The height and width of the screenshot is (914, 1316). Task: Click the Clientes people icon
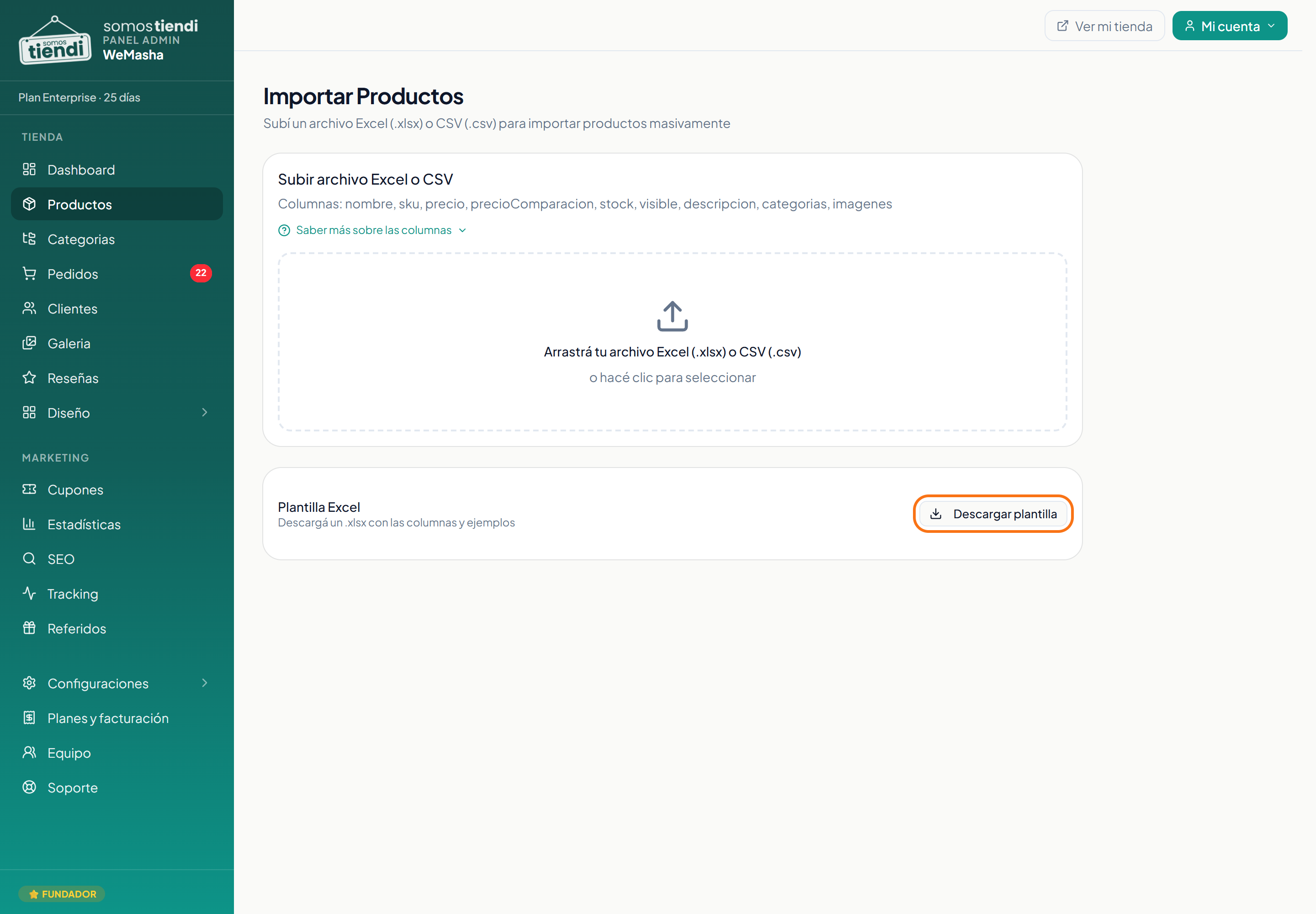tap(29, 308)
